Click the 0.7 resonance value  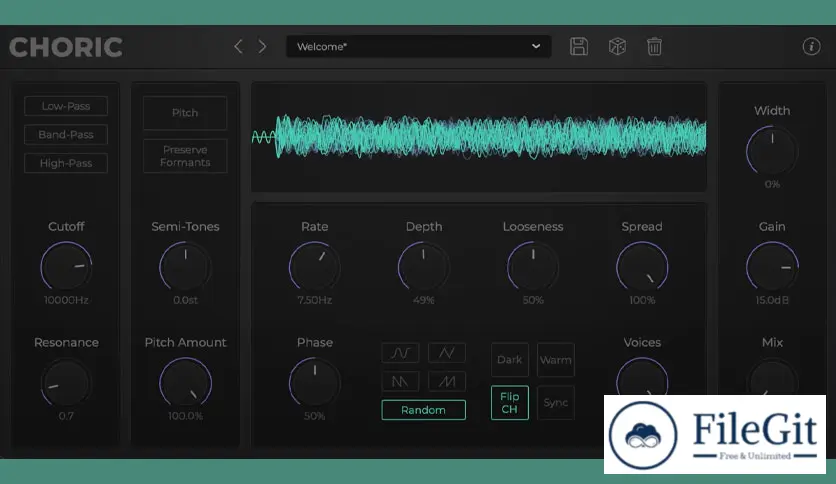coord(66,416)
